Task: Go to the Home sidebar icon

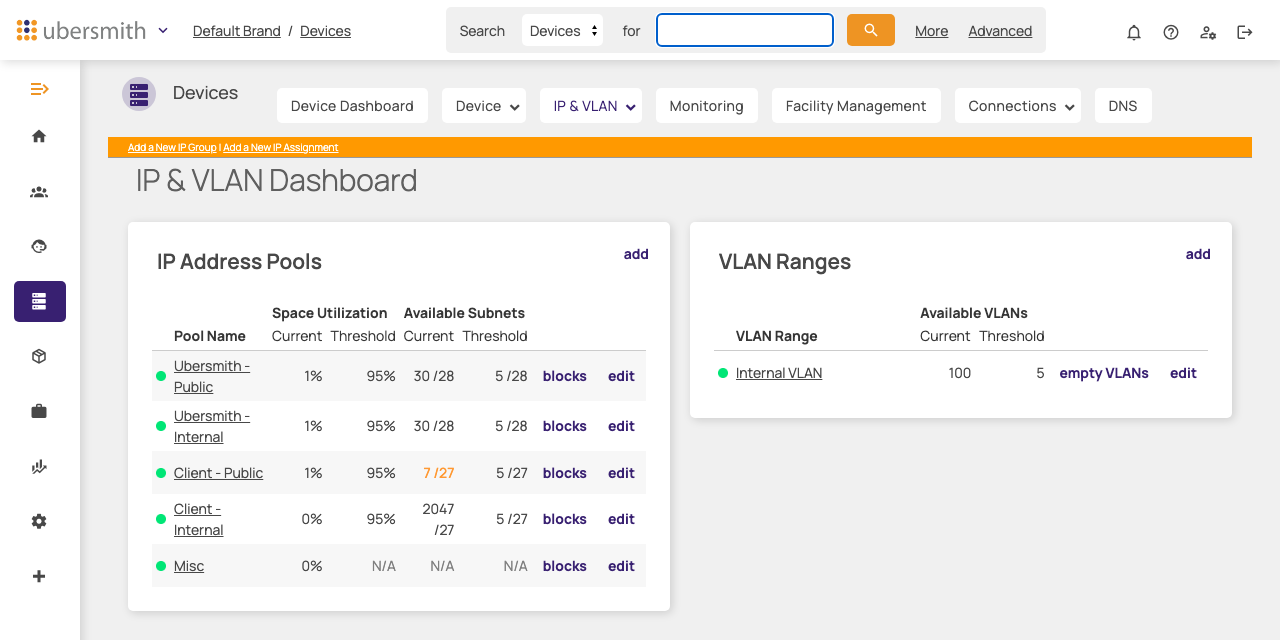Action: click(39, 136)
